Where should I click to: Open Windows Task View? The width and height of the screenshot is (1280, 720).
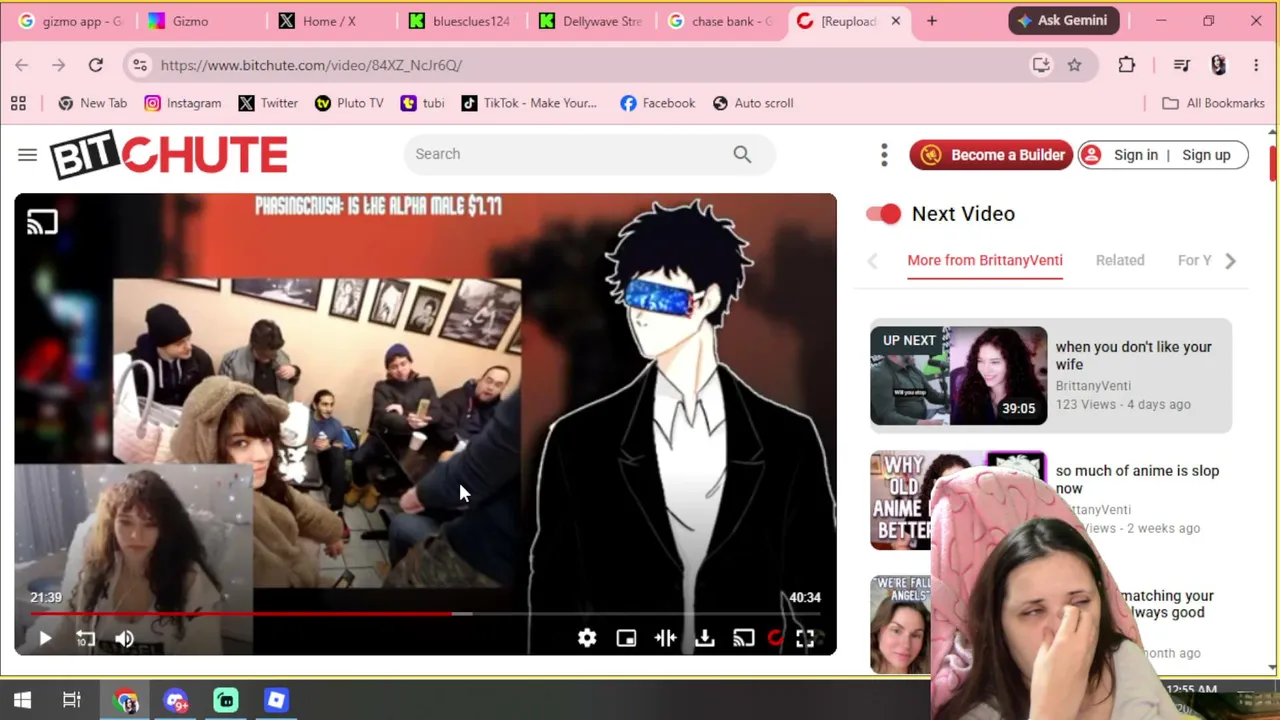point(72,700)
